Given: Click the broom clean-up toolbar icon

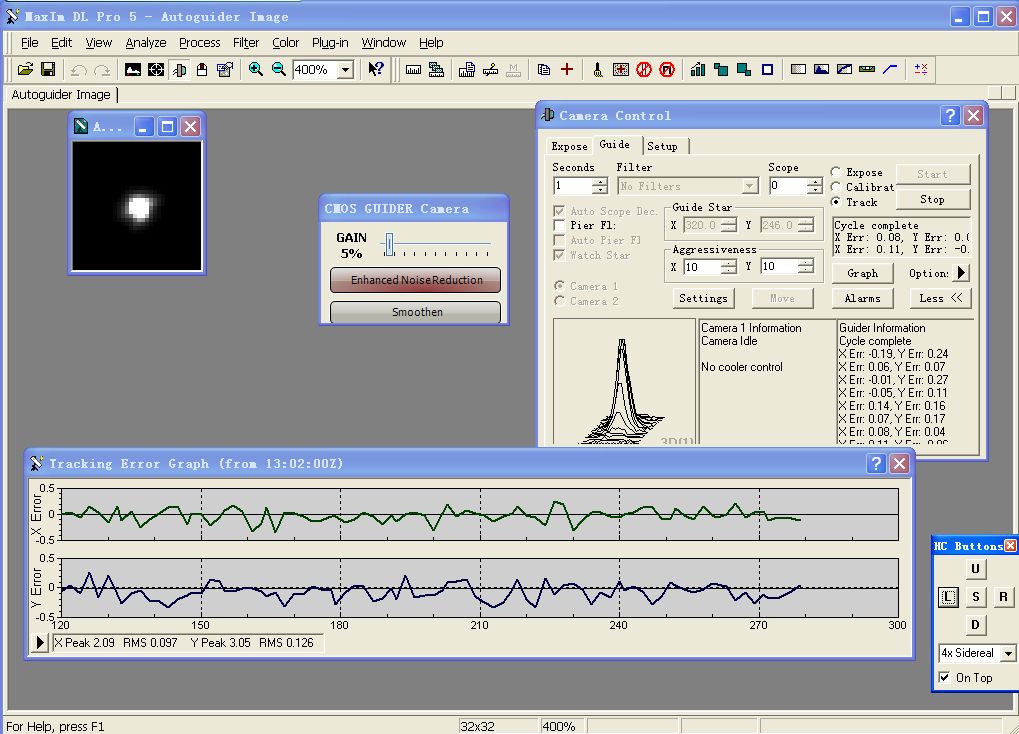Looking at the screenshot, I should [598, 69].
